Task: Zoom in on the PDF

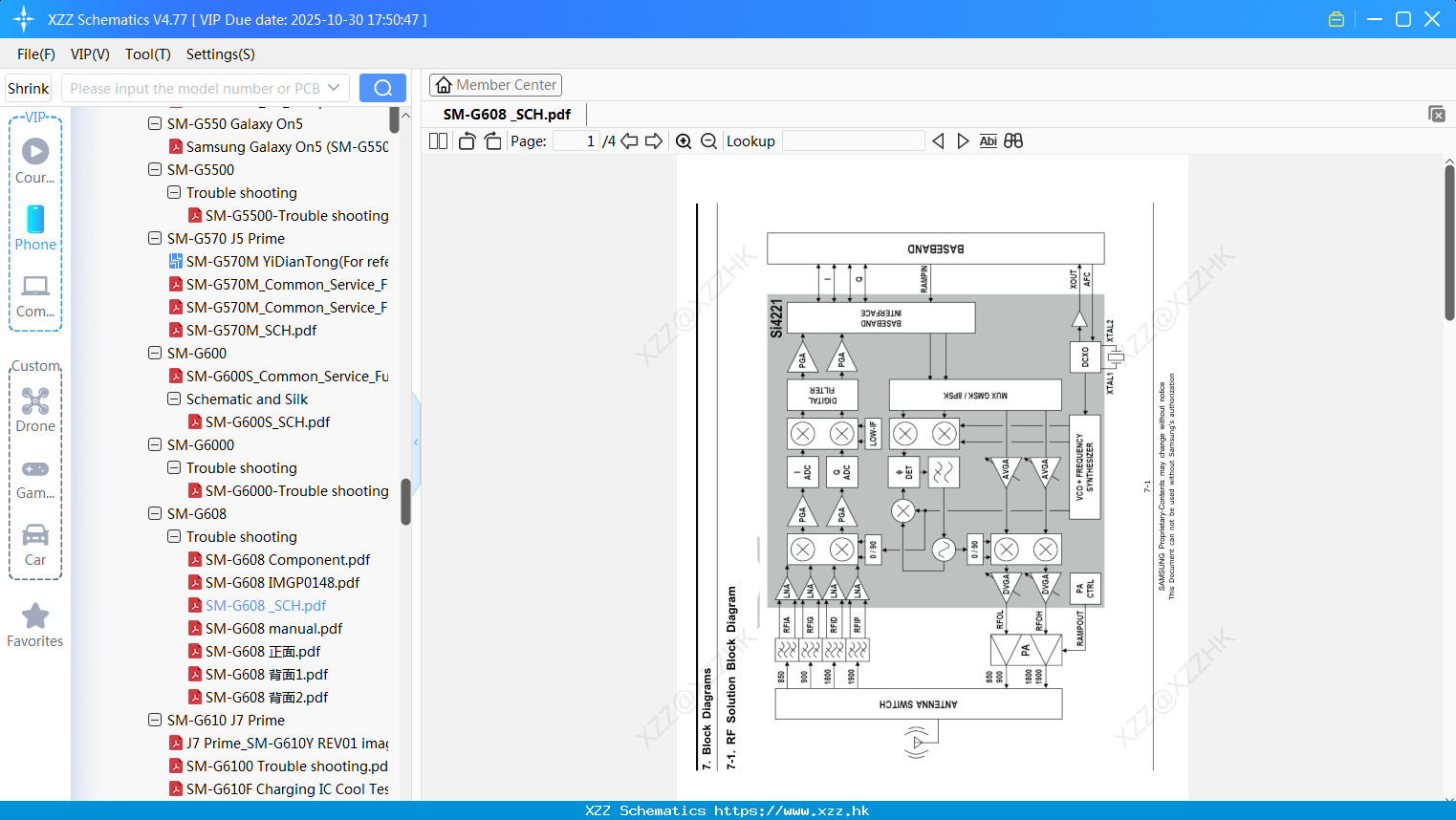Action: click(684, 140)
